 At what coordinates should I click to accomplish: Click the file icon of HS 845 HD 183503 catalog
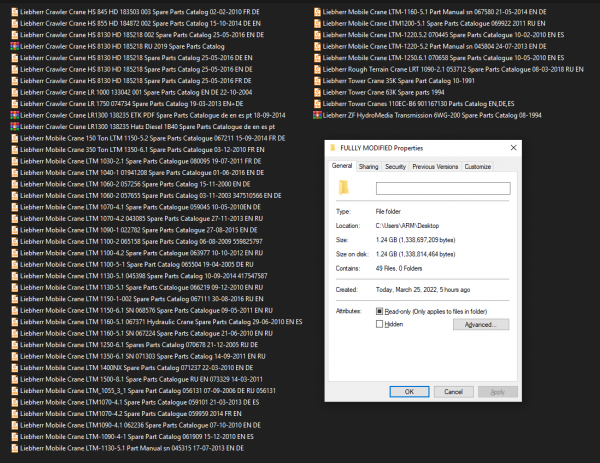(x=15, y=12)
